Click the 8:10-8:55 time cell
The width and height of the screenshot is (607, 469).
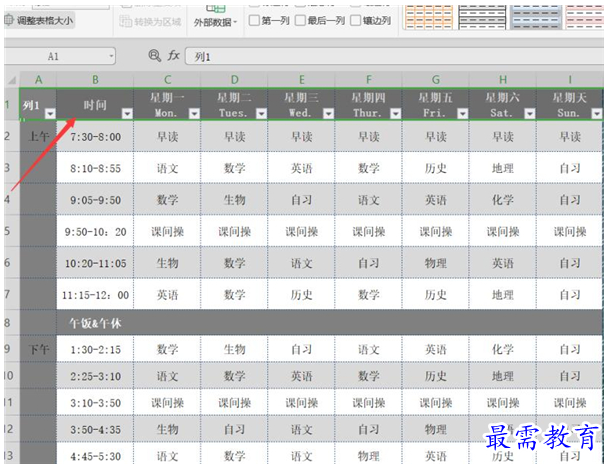coord(95,168)
